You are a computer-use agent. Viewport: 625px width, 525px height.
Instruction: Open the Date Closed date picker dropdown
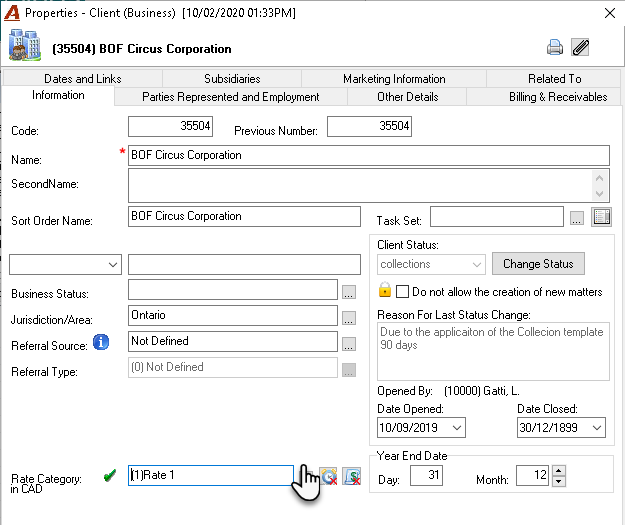(597, 428)
